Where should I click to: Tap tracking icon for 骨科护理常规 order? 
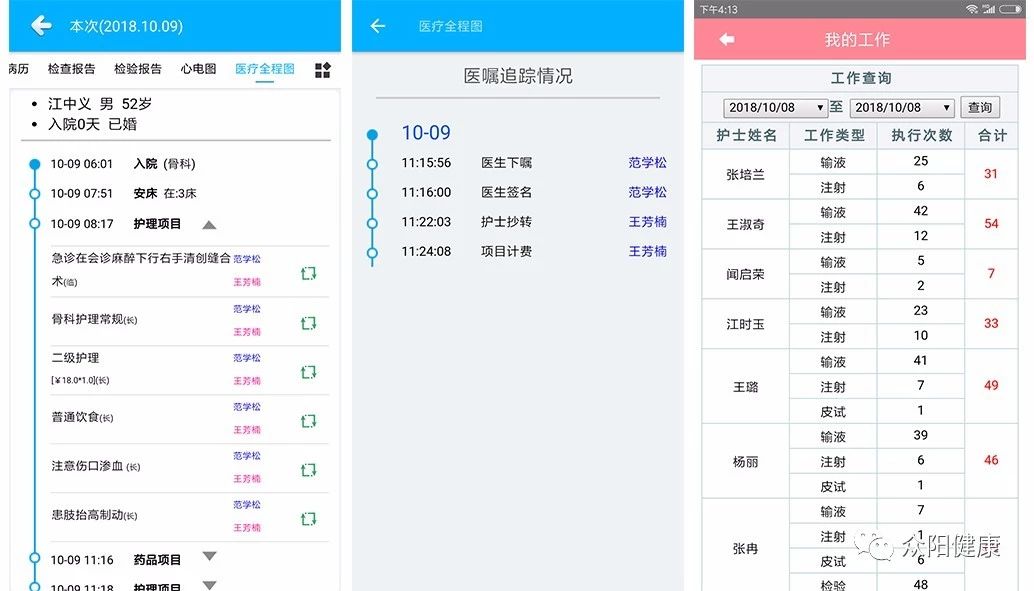click(309, 323)
